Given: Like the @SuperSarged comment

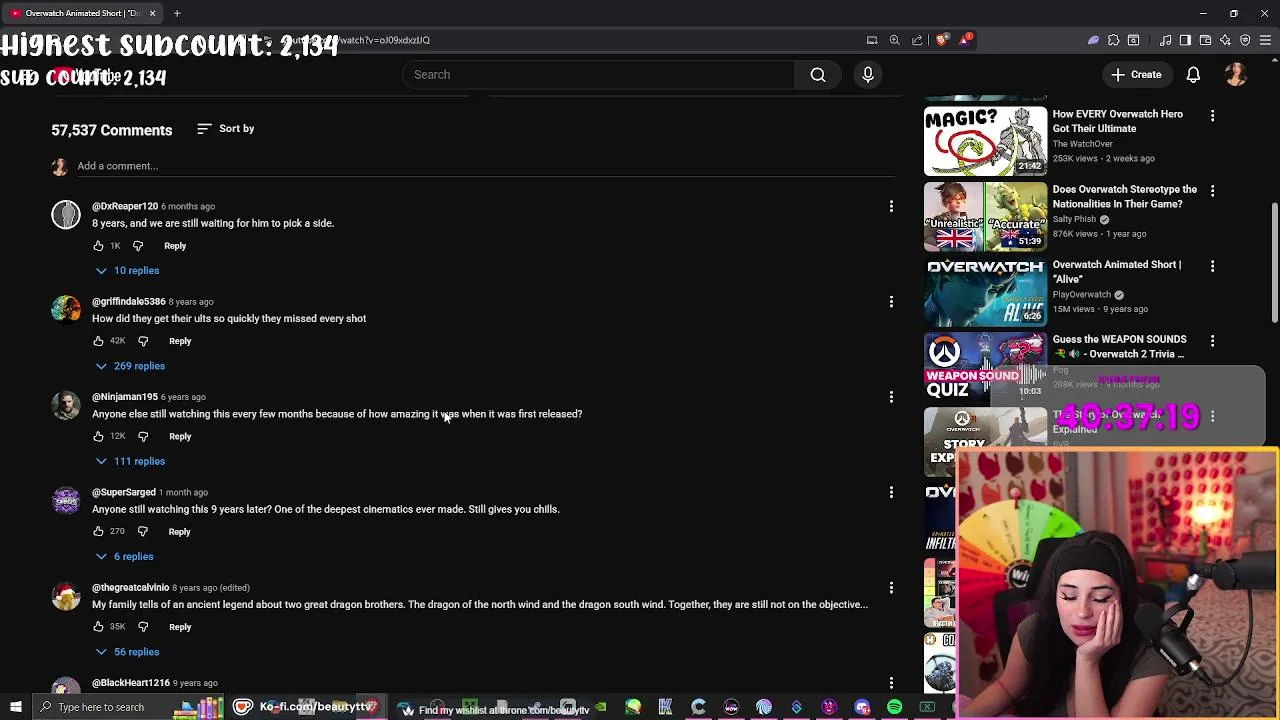Looking at the screenshot, I should pyautogui.click(x=98, y=532).
